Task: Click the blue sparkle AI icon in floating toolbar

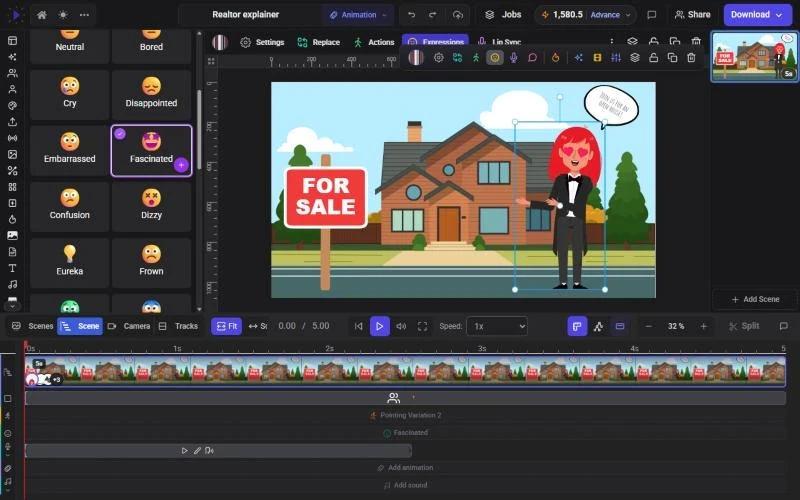Action: point(578,58)
